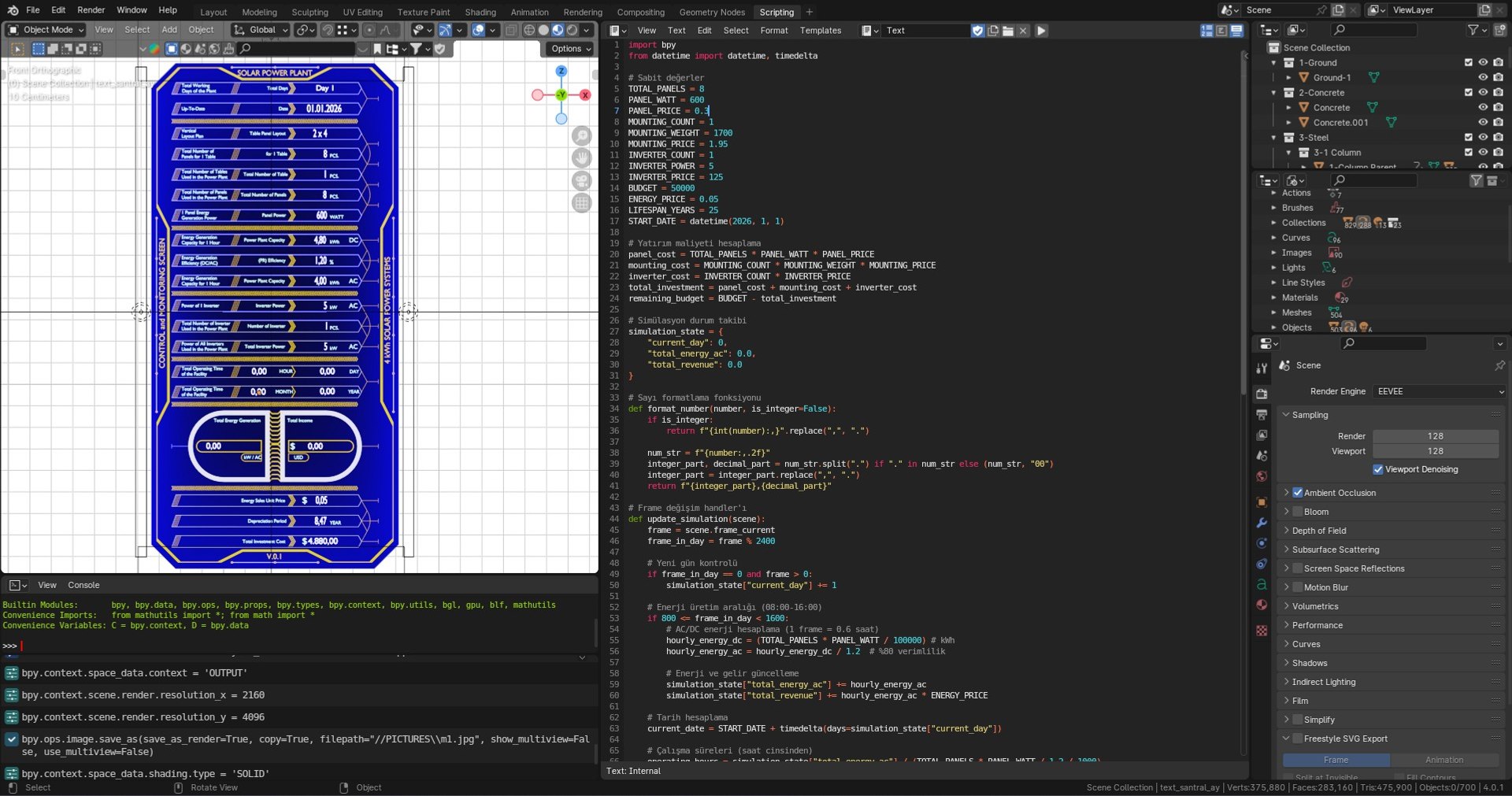Screen dimensions: 1512x796
Task: Enable Screen Space Reflections checkbox
Action: click(1298, 568)
